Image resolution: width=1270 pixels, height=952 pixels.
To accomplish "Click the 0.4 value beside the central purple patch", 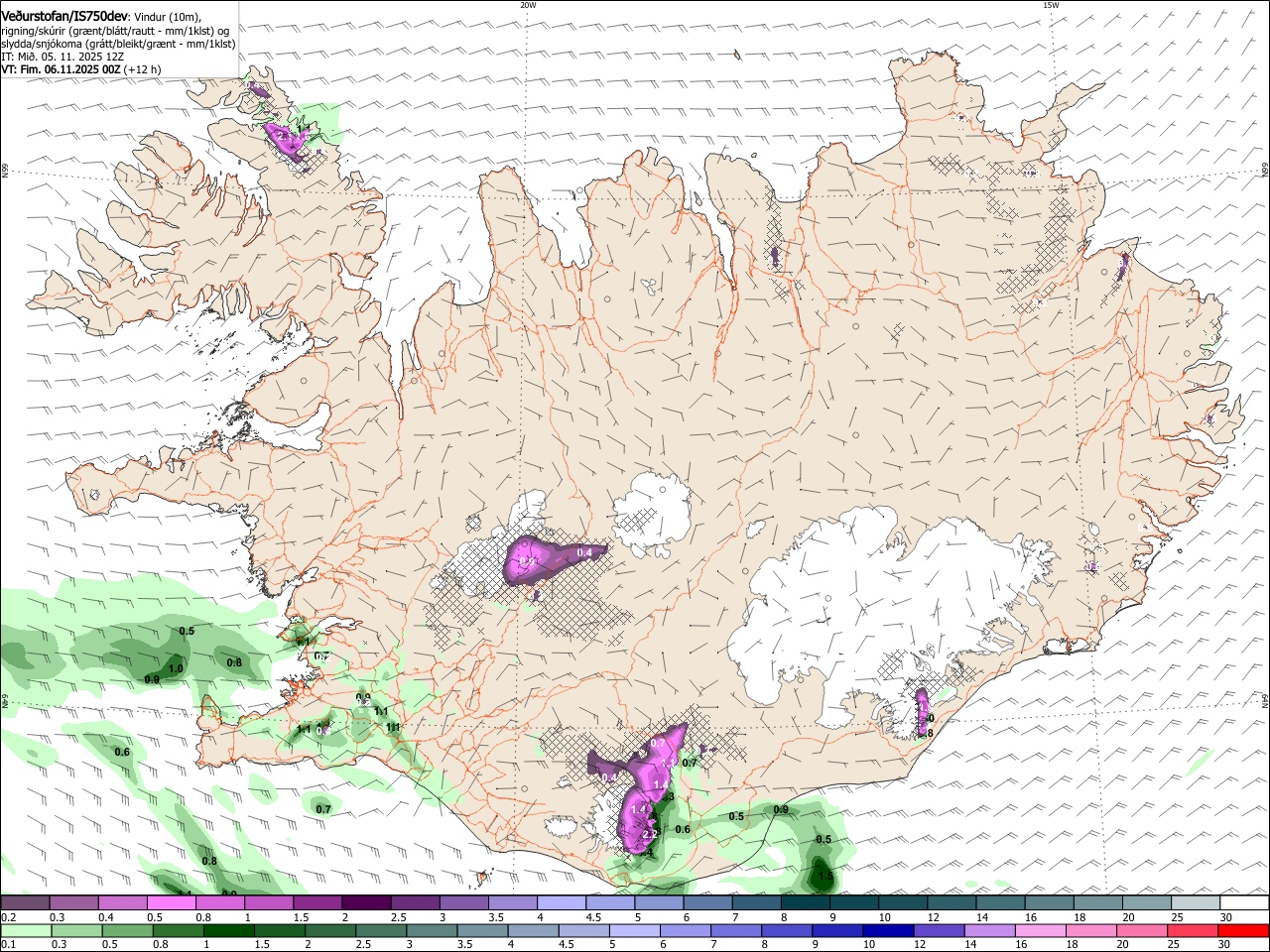I will click(x=584, y=552).
